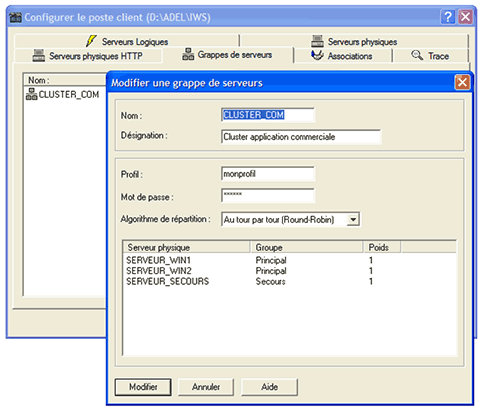
Task: Click the Serveurs physiques HTTP tab icon
Action: [x=39, y=55]
